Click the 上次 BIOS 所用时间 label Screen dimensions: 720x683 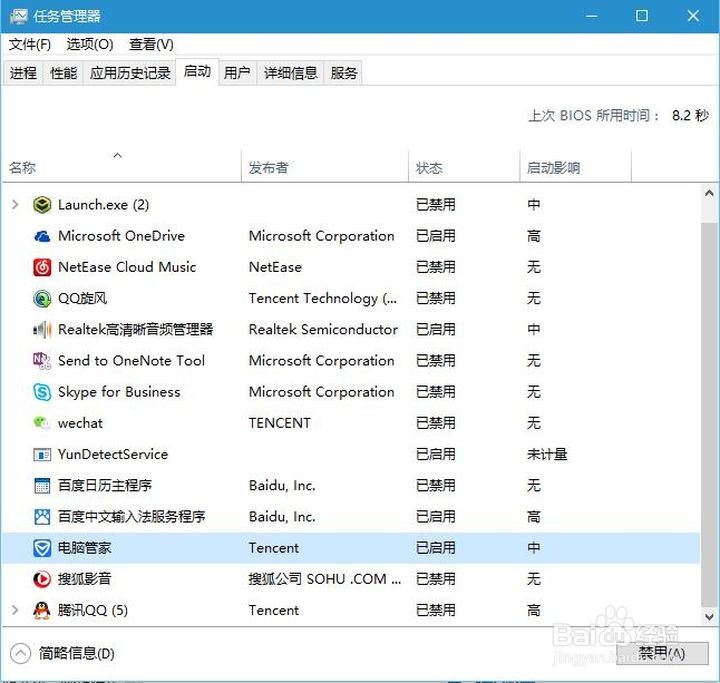tap(594, 115)
